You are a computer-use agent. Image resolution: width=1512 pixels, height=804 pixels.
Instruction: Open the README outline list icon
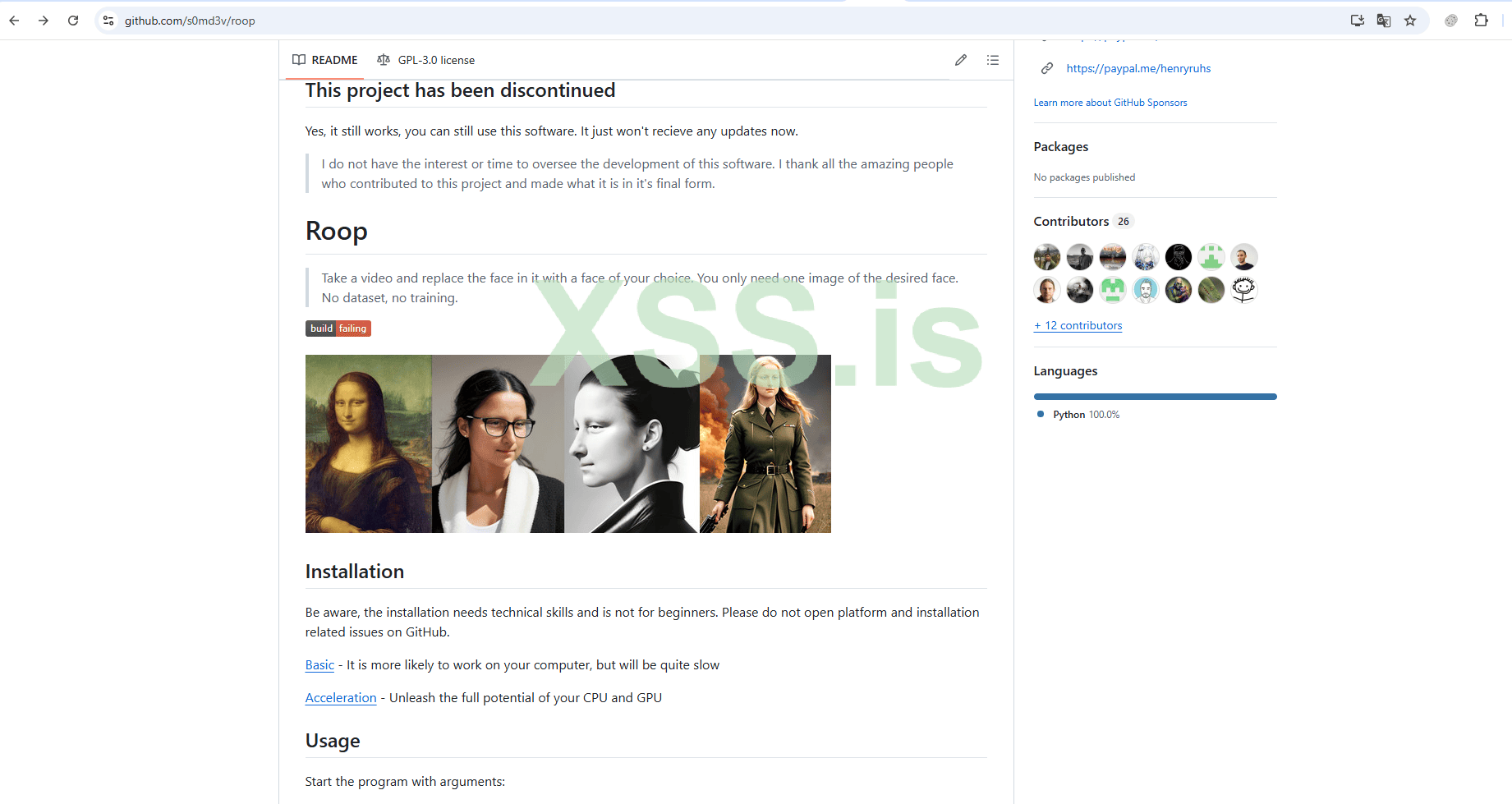[x=993, y=60]
